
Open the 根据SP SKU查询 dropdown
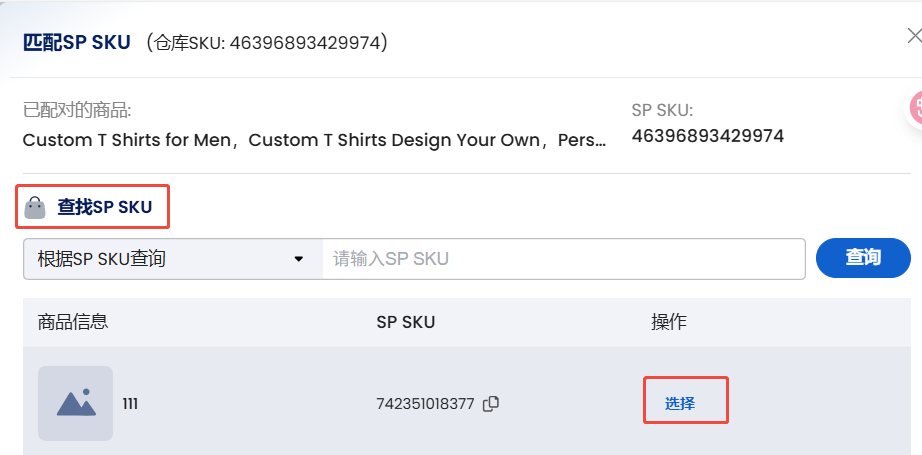pyautogui.click(x=171, y=259)
